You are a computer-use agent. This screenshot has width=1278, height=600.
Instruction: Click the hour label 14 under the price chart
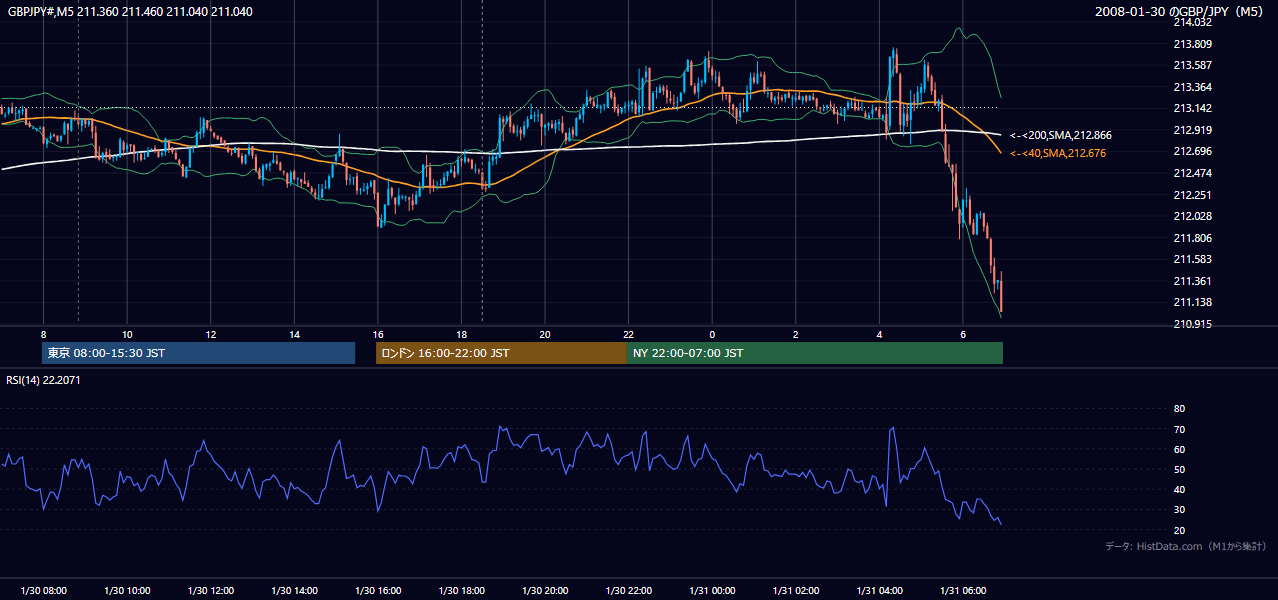(294, 334)
